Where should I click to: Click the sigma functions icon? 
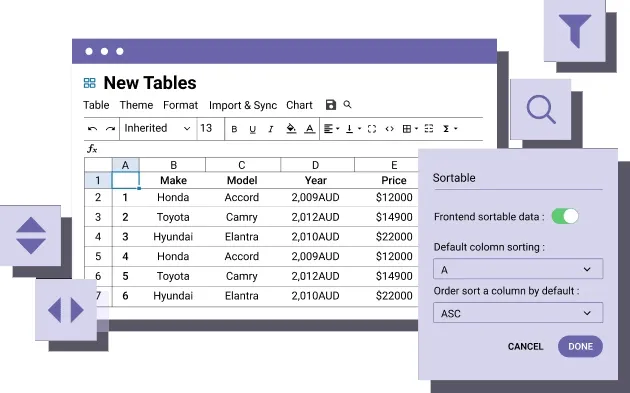(x=446, y=129)
